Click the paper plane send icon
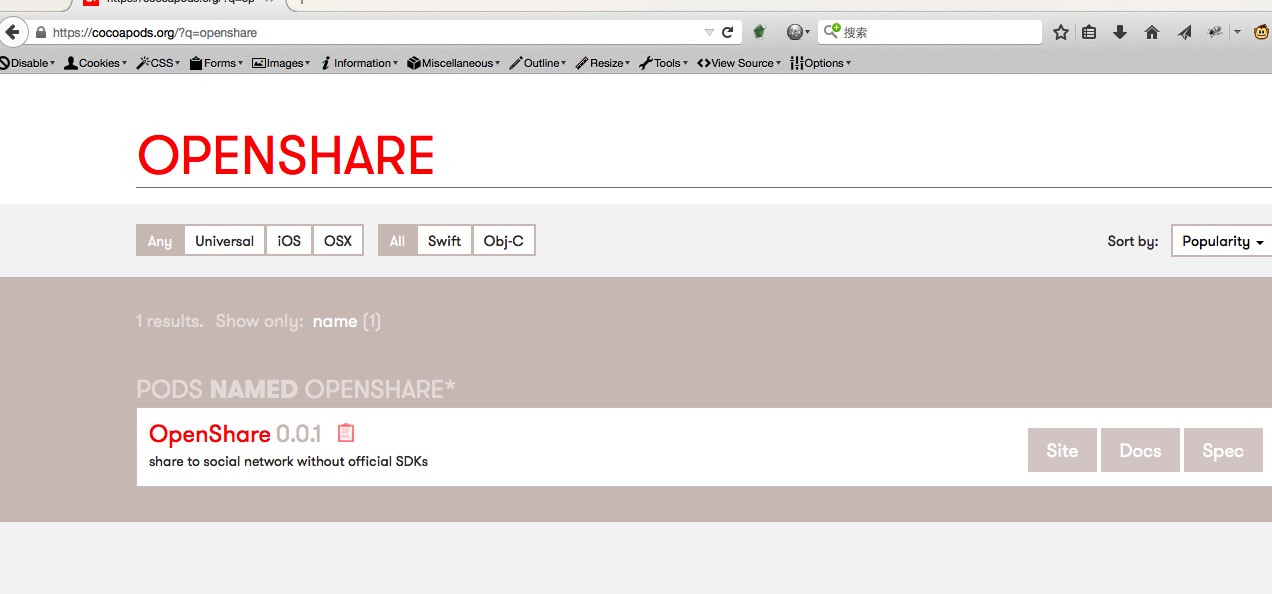This screenshot has width=1272, height=594. point(1184,32)
